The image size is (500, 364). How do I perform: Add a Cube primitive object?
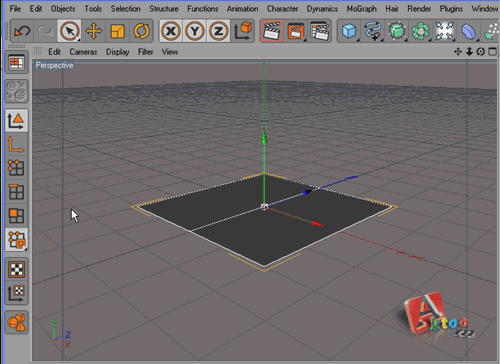349,31
